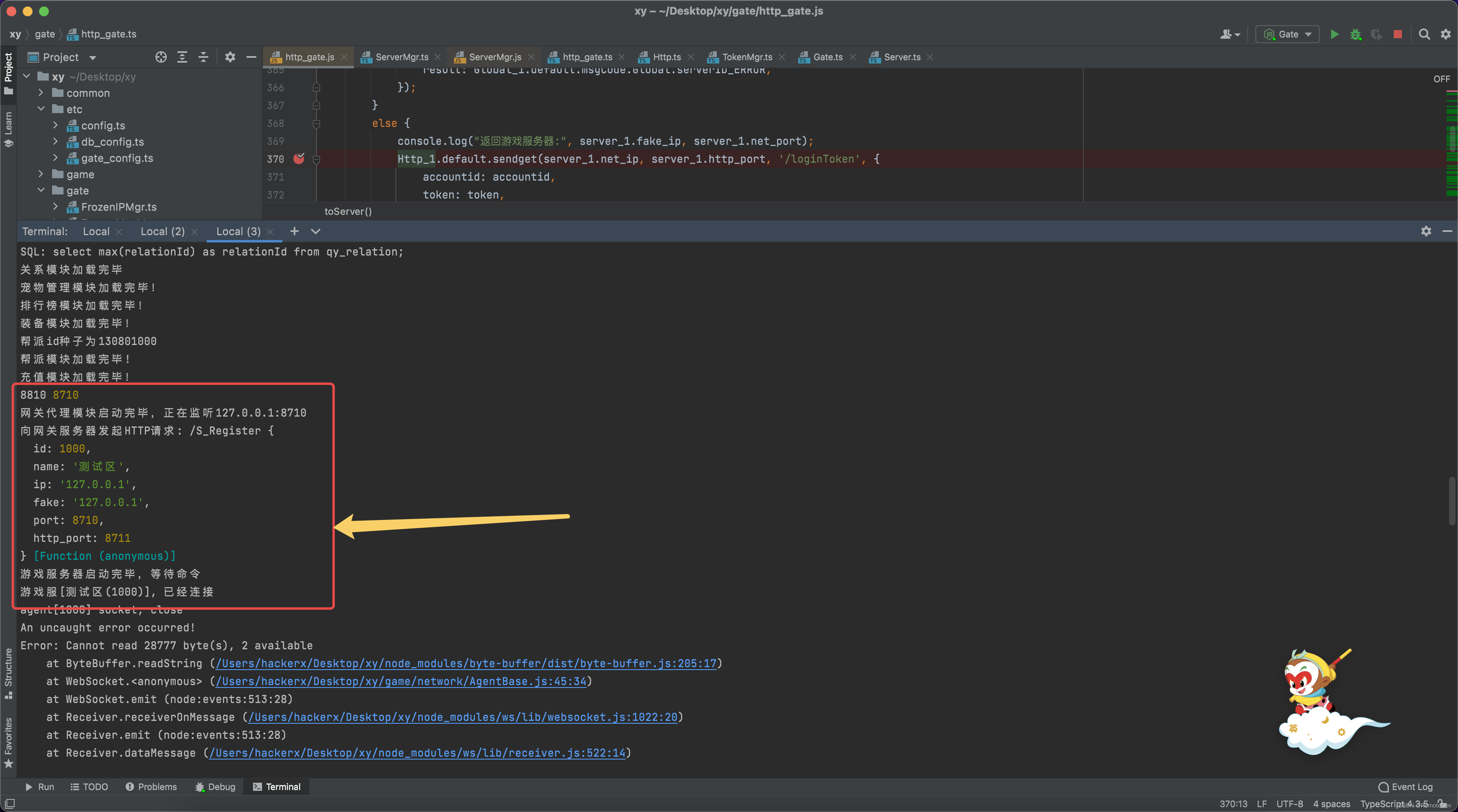The width and height of the screenshot is (1458, 812).
Task: Minimize the Terminal panel
Action: tap(1447, 231)
